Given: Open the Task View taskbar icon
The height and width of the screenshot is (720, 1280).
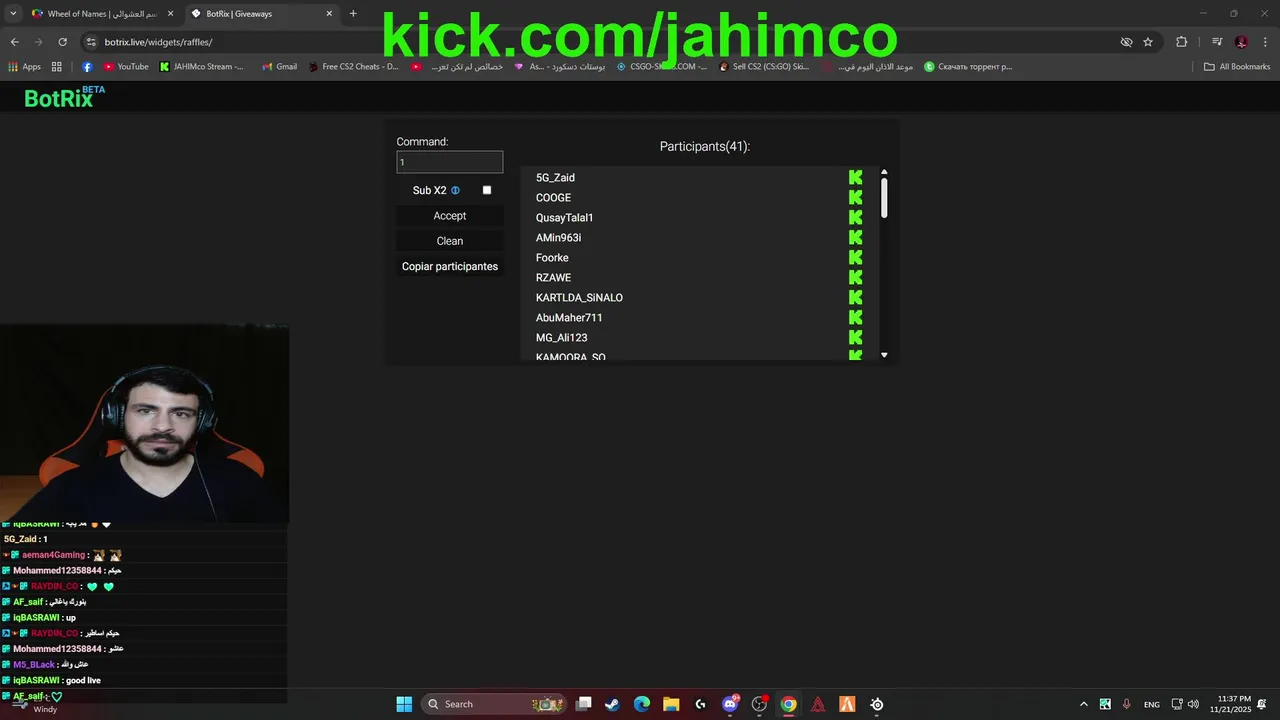Looking at the screenshot, I should click(584, 704).
